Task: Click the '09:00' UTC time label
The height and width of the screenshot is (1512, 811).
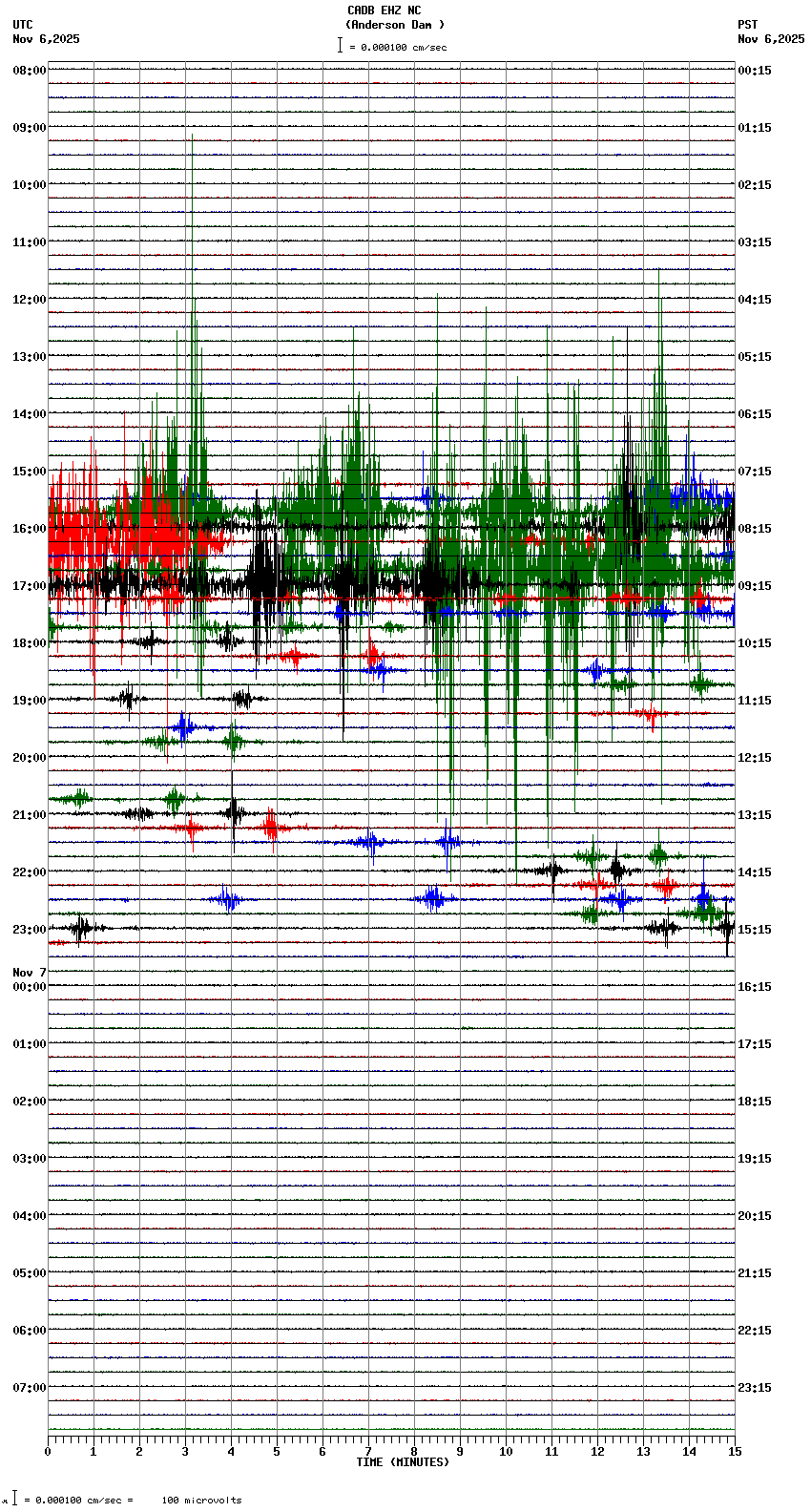Action: [x=30, y=128]
